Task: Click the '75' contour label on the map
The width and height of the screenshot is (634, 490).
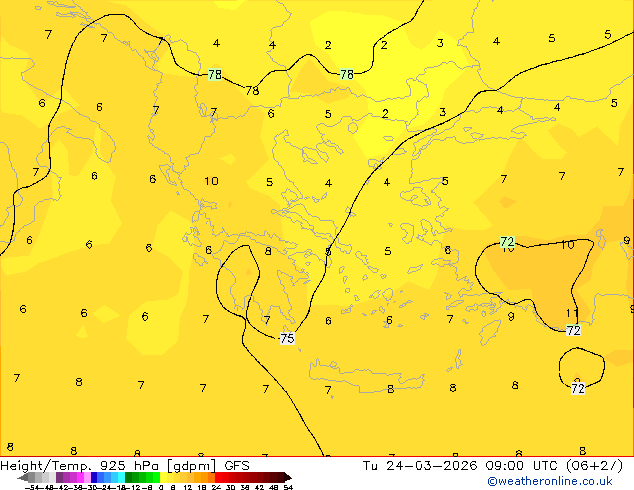Action: [287, 338]
